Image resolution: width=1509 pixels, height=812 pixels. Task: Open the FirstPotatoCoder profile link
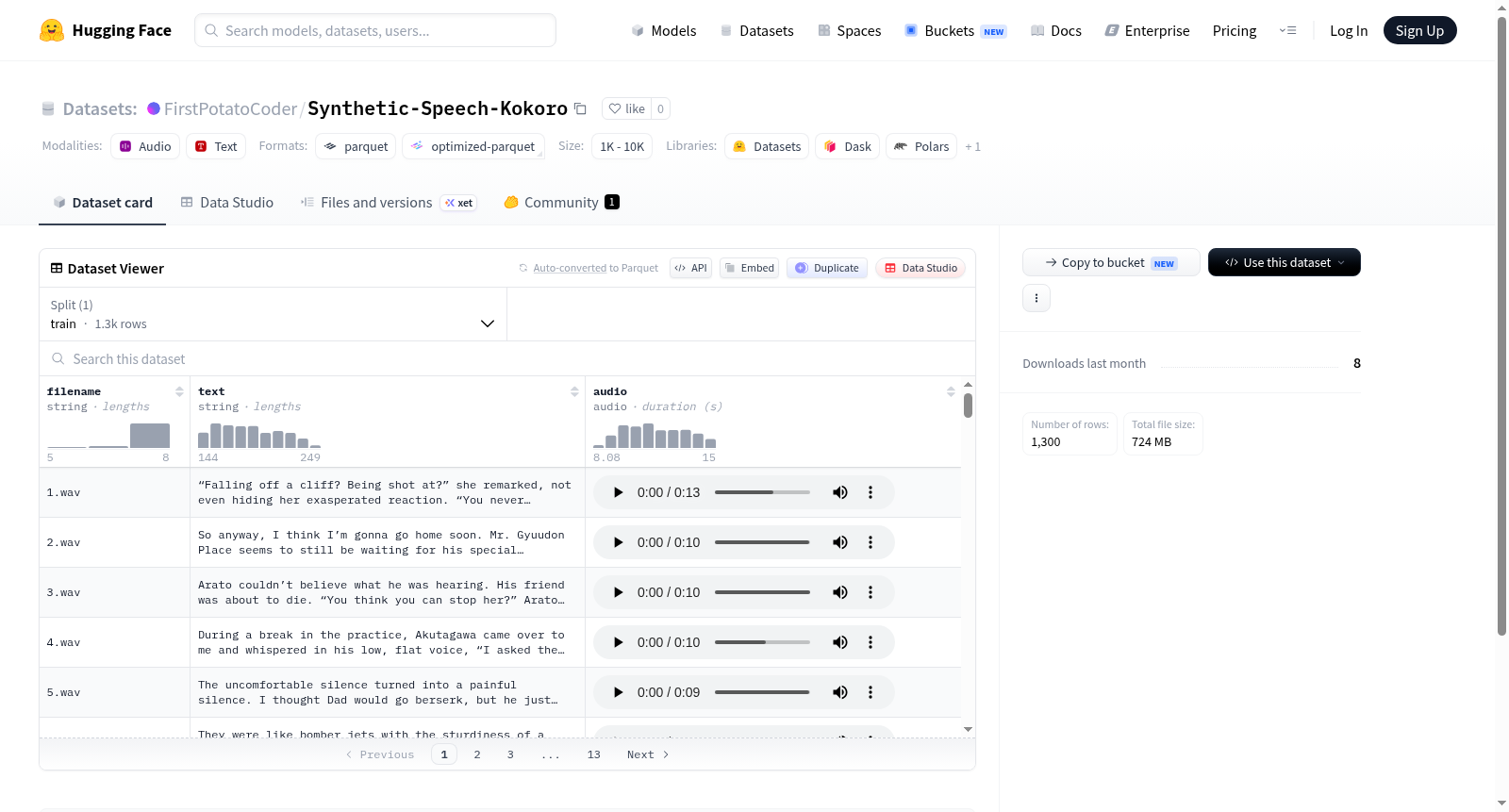pyautogui.click(x=230, y=108)
